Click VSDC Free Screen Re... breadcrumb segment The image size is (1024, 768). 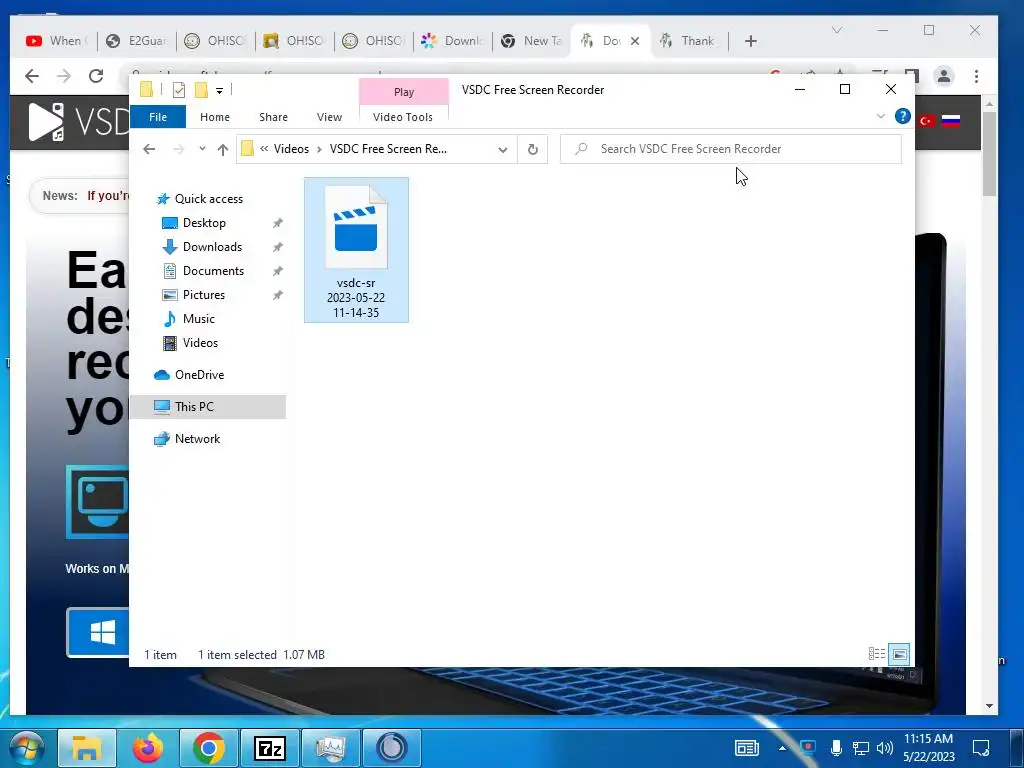pos(388,149)
